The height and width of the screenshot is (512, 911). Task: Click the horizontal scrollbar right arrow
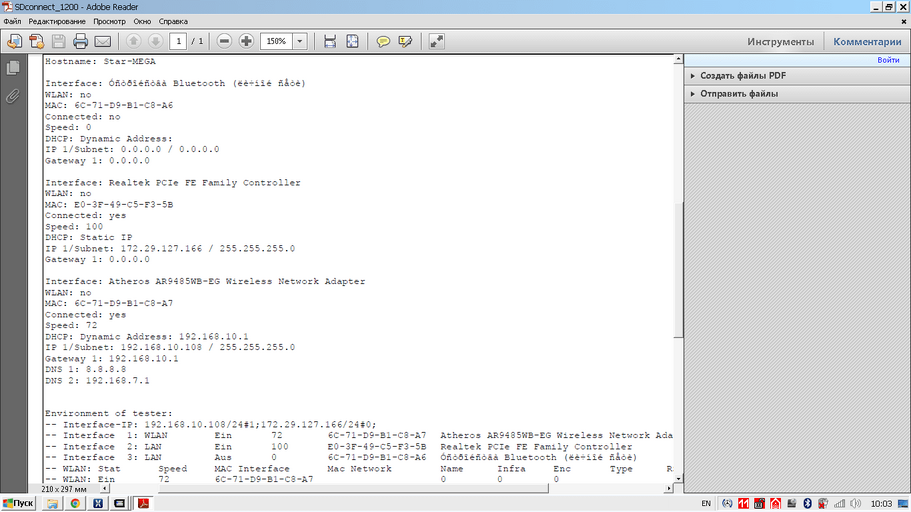668,489
